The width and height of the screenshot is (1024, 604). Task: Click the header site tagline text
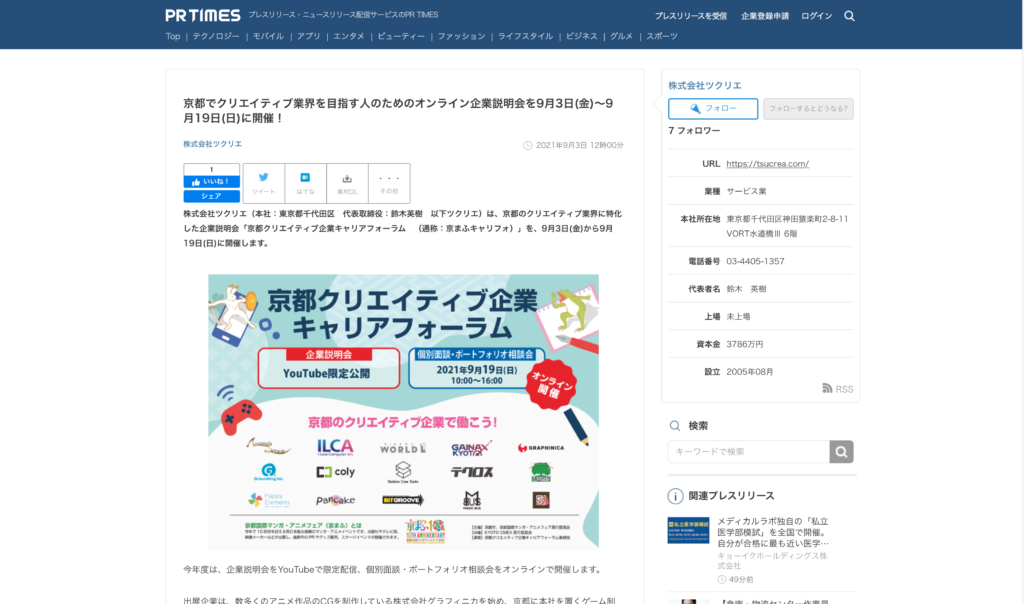click(343, 14)
